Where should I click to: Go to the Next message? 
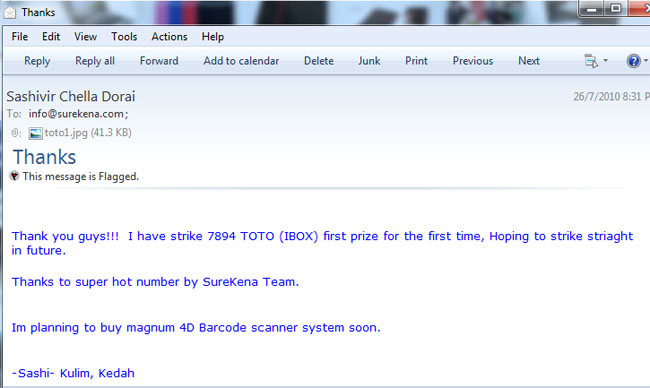point(529,61)
